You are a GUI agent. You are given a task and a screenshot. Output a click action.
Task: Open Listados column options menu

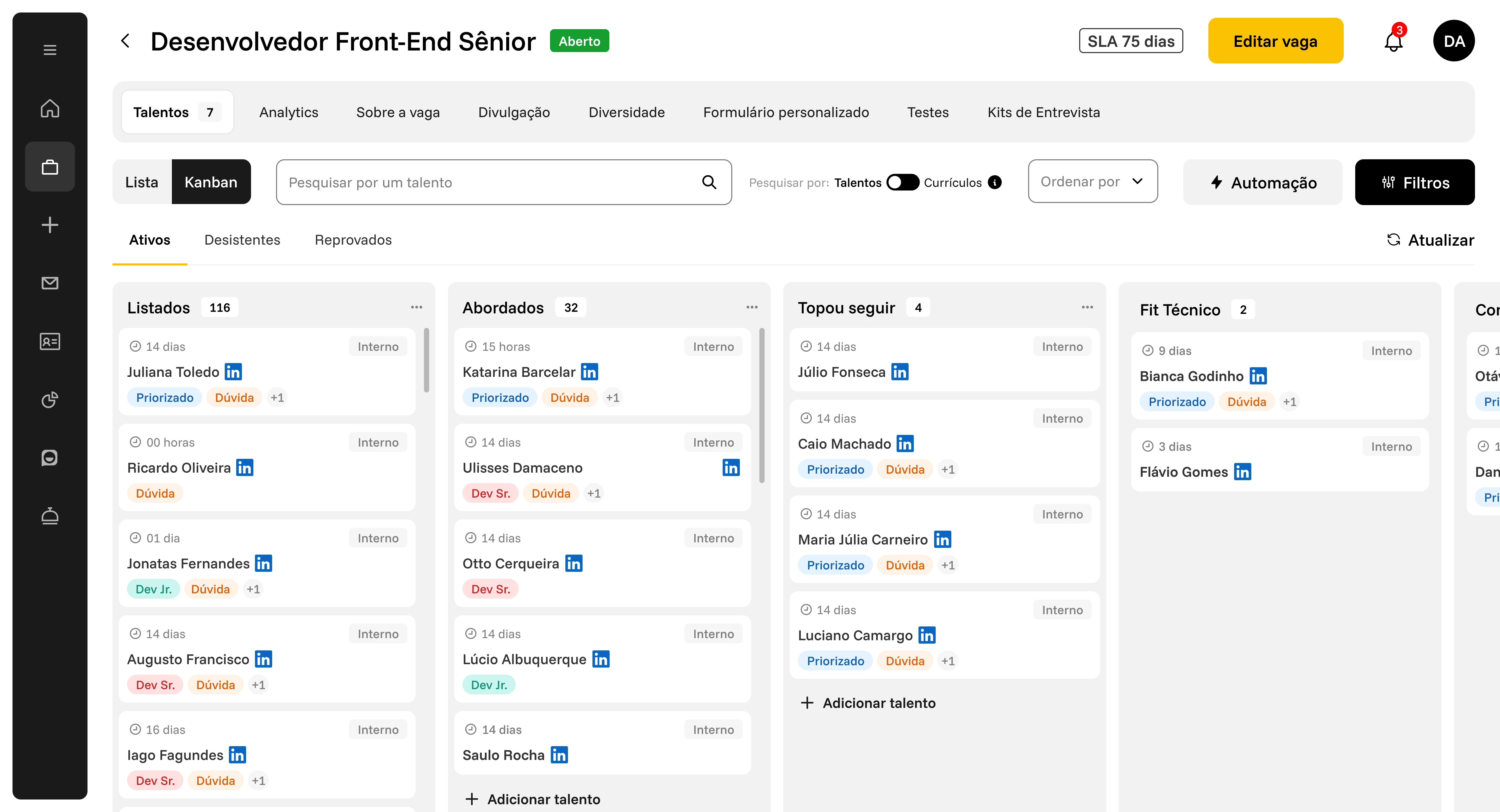click(416, 307)
